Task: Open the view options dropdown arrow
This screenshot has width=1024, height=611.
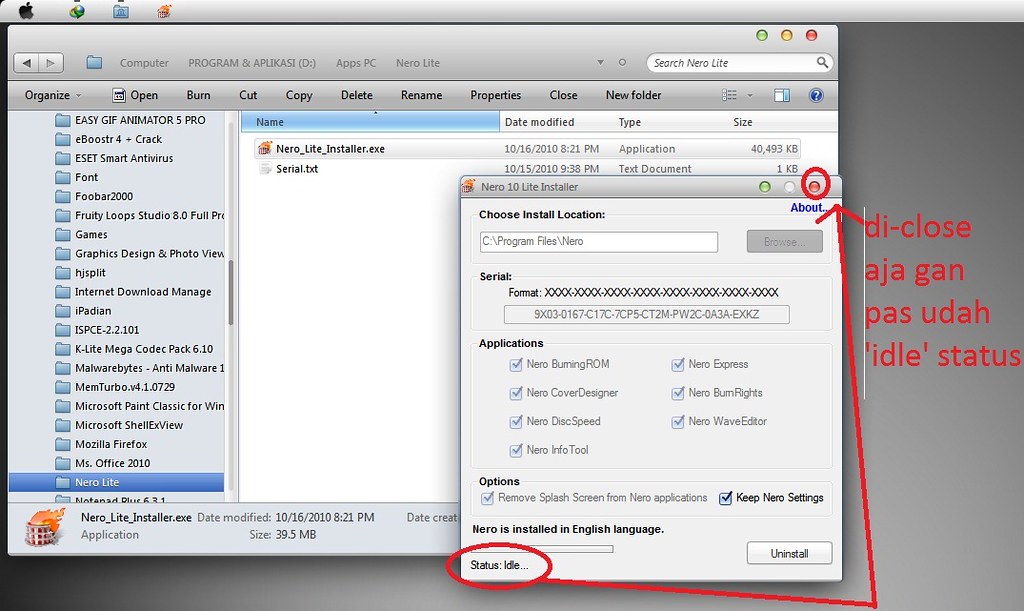Action: tap(750, 95)
